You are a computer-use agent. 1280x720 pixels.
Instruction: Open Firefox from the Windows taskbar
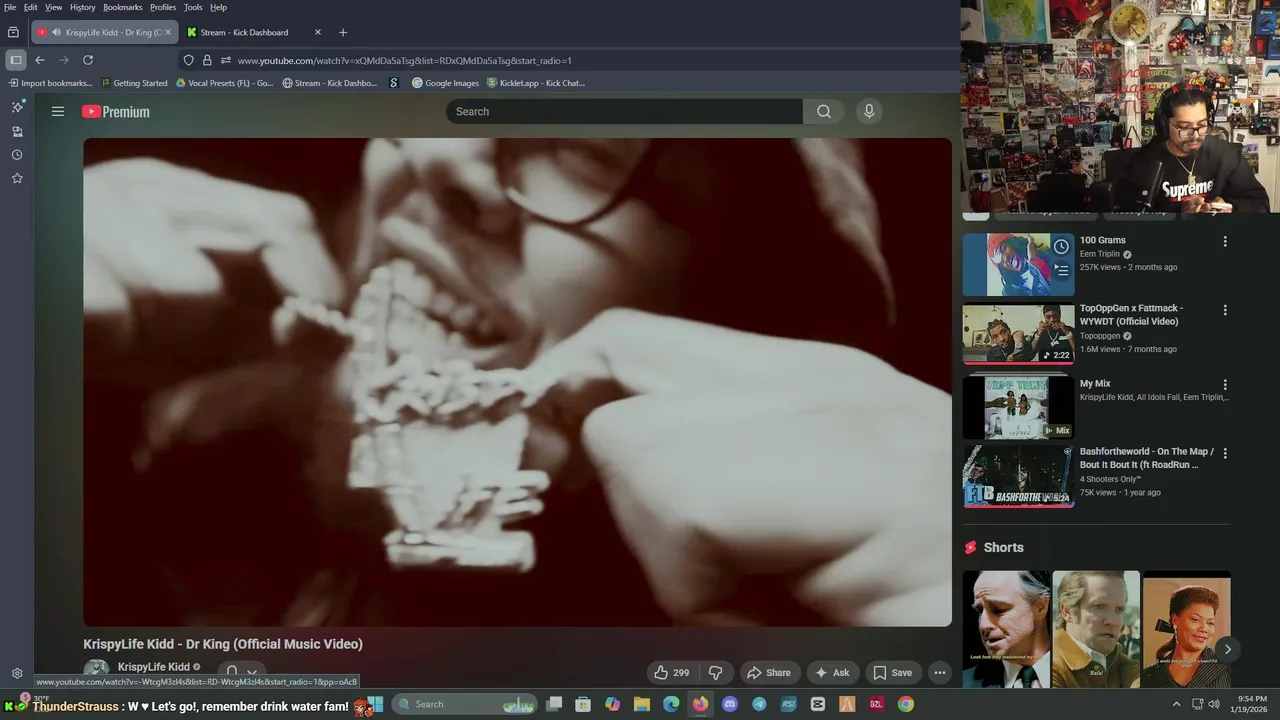[700, 704]
